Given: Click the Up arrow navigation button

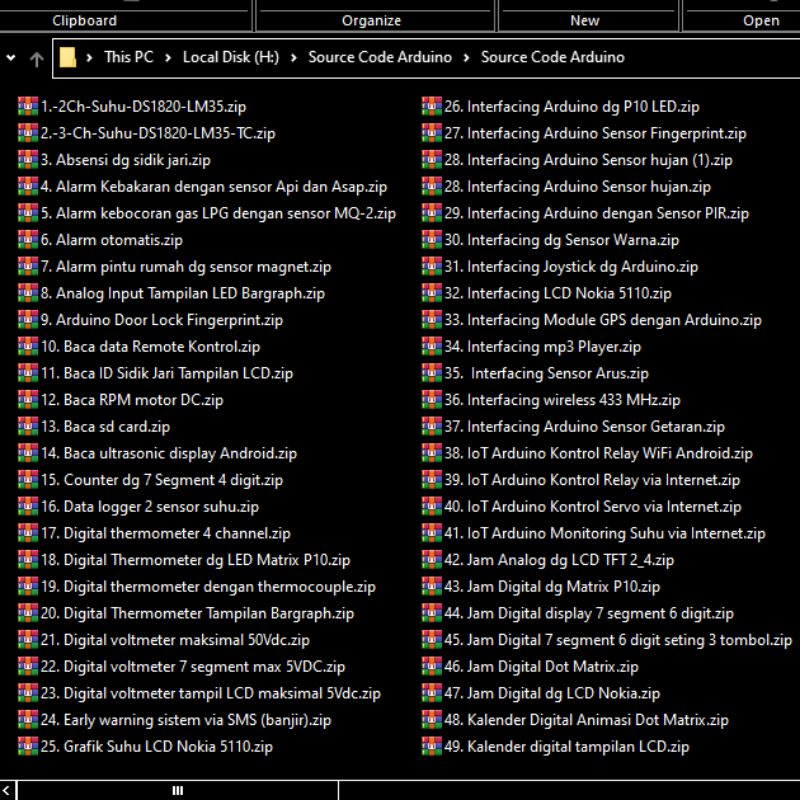Looking at the screenshot, I should point(37,59).
